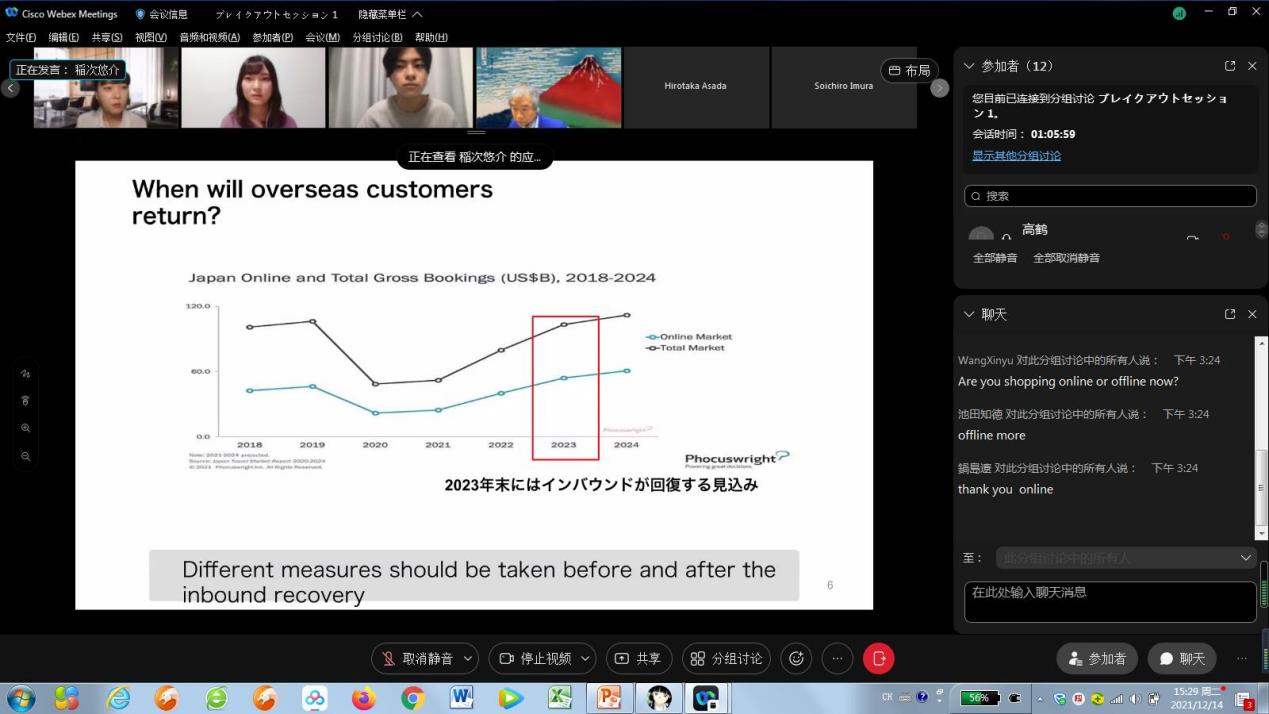The image size is (1269, 714).
Task: Expand the video options arrow beside 停止视频
Action: point(585,658)
